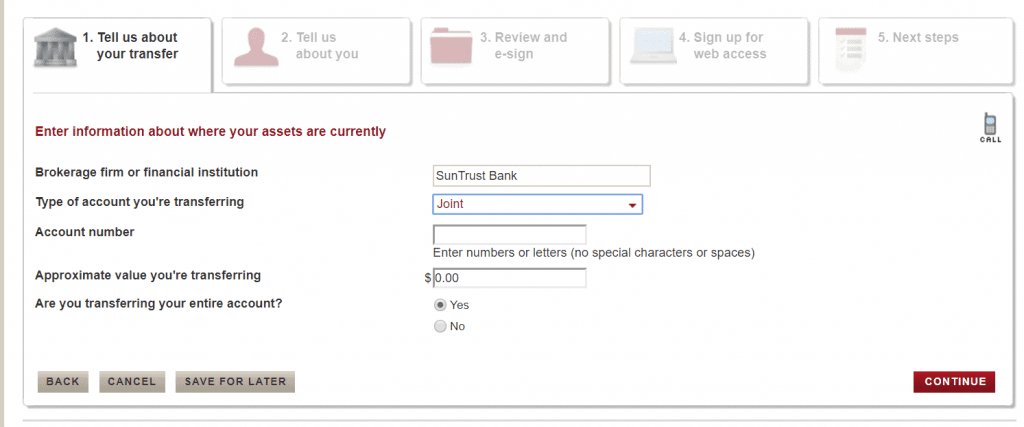1024x427 pixels.
Task: Open the 'Tell us about you' tab
Action: pyautogui.click(x=316, y=51)
